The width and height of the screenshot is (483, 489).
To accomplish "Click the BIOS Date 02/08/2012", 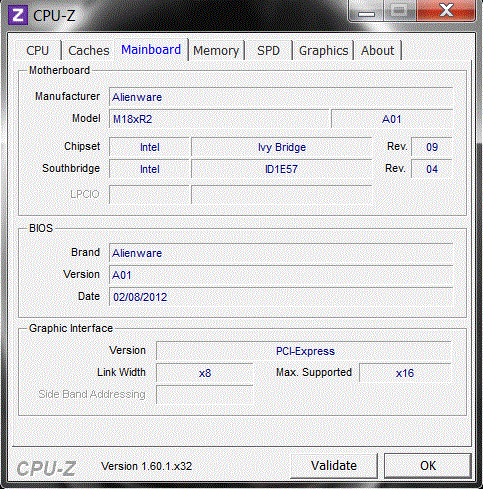I will 281,297.
